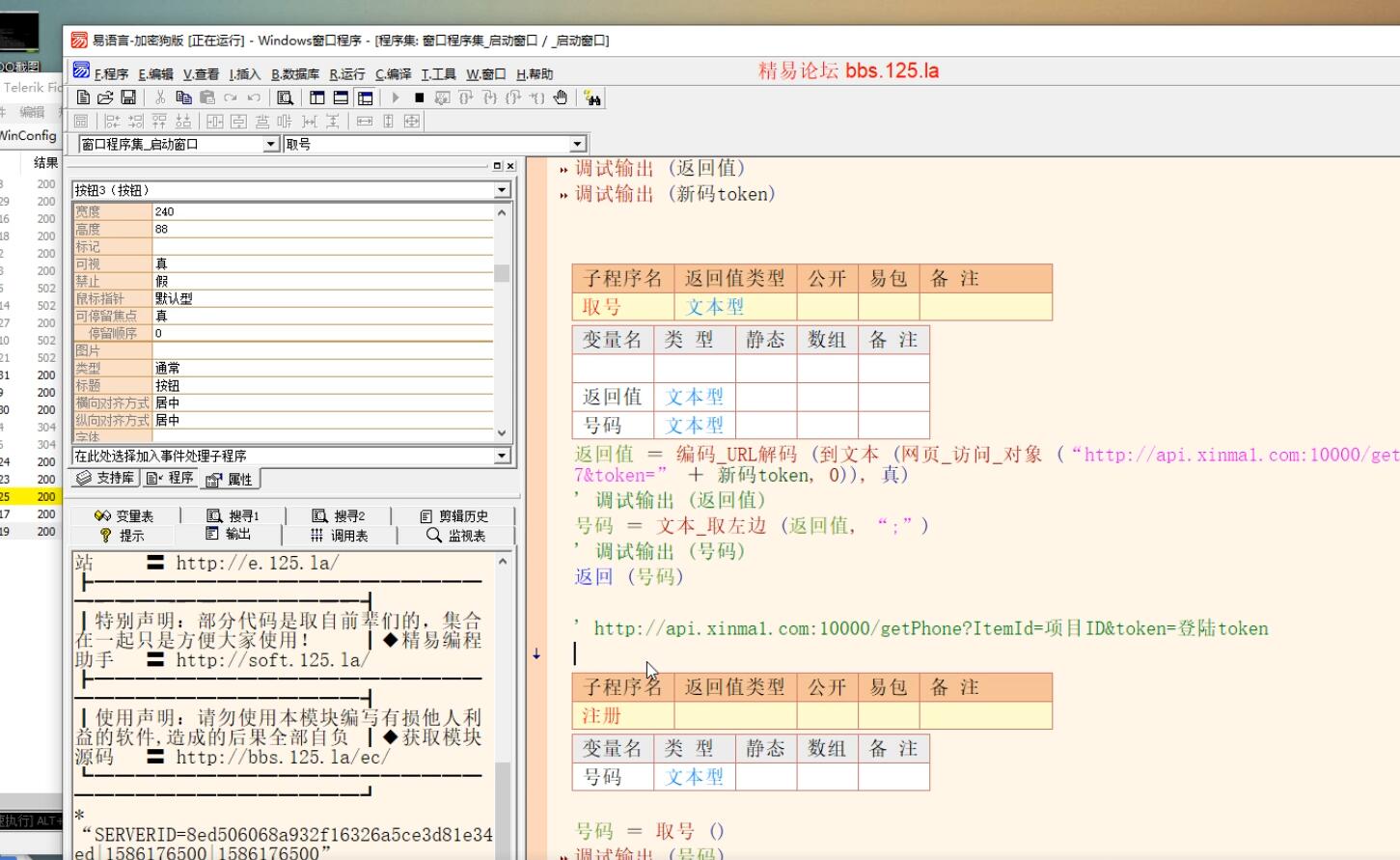This screenshot has height=860, width=1400.
Task: Open the 搜寻2 tab
Action: pyautogui.click(x=339, y=515)
